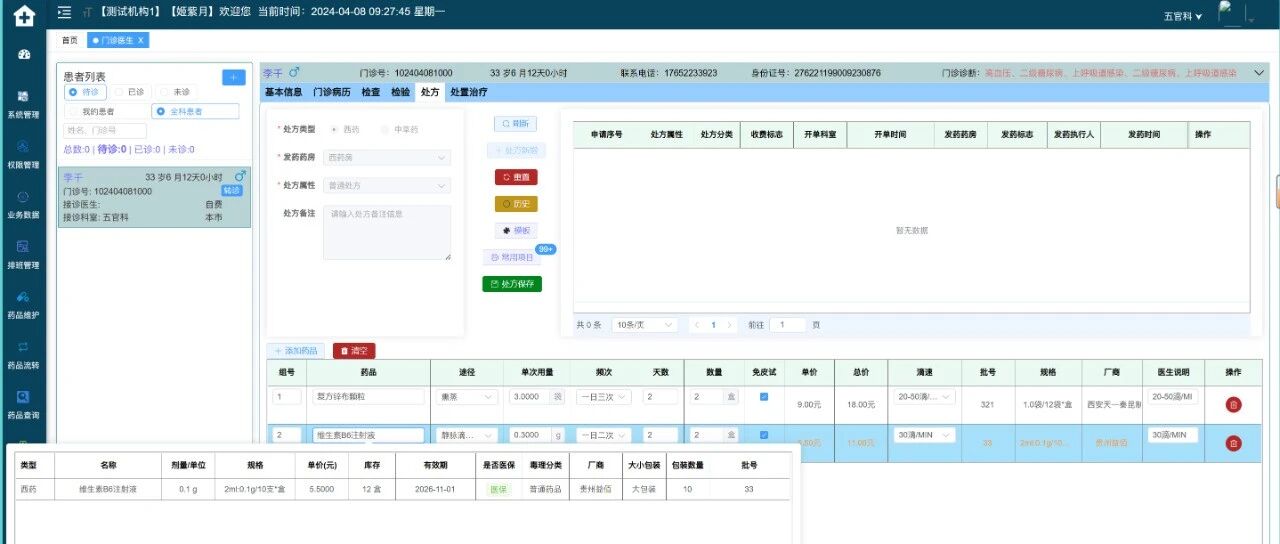The image size is (1280, 544).
Task: Click the blue plus button in 患者列表
Action: 233,77
